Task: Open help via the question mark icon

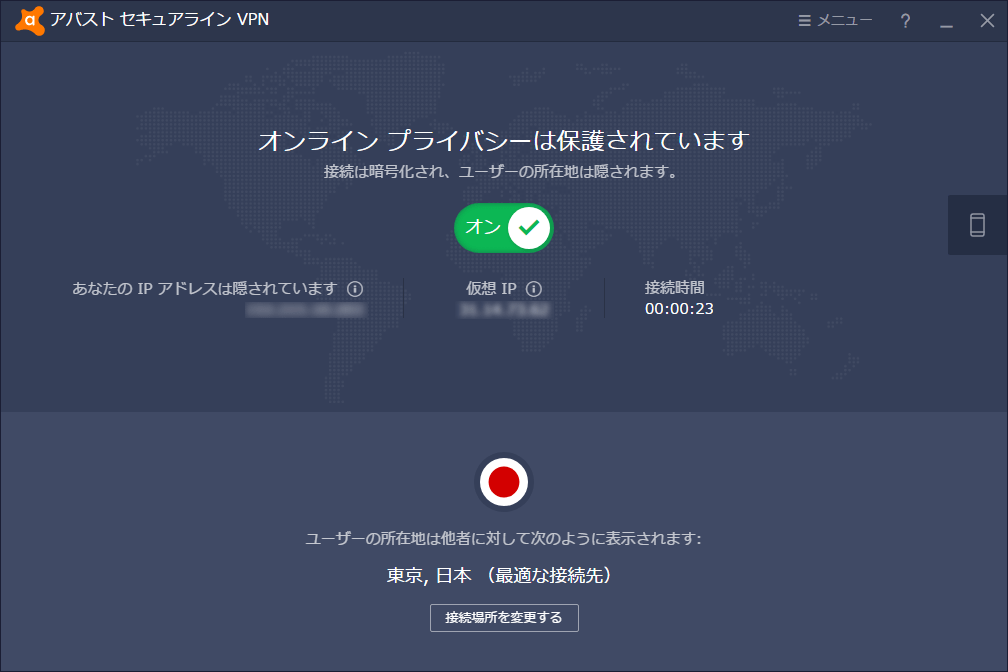Action: [x=905, y=21]
